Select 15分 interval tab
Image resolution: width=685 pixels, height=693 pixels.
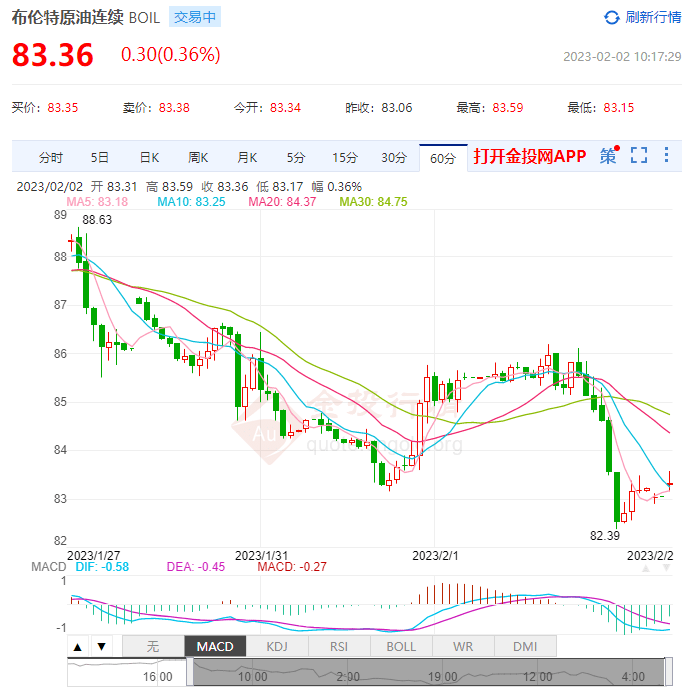tap(345, 158)
